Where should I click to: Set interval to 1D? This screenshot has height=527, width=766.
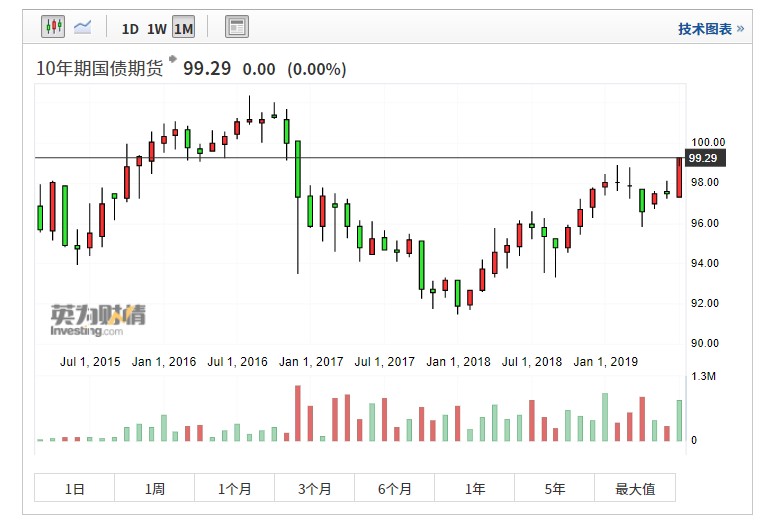coord(130,29)
